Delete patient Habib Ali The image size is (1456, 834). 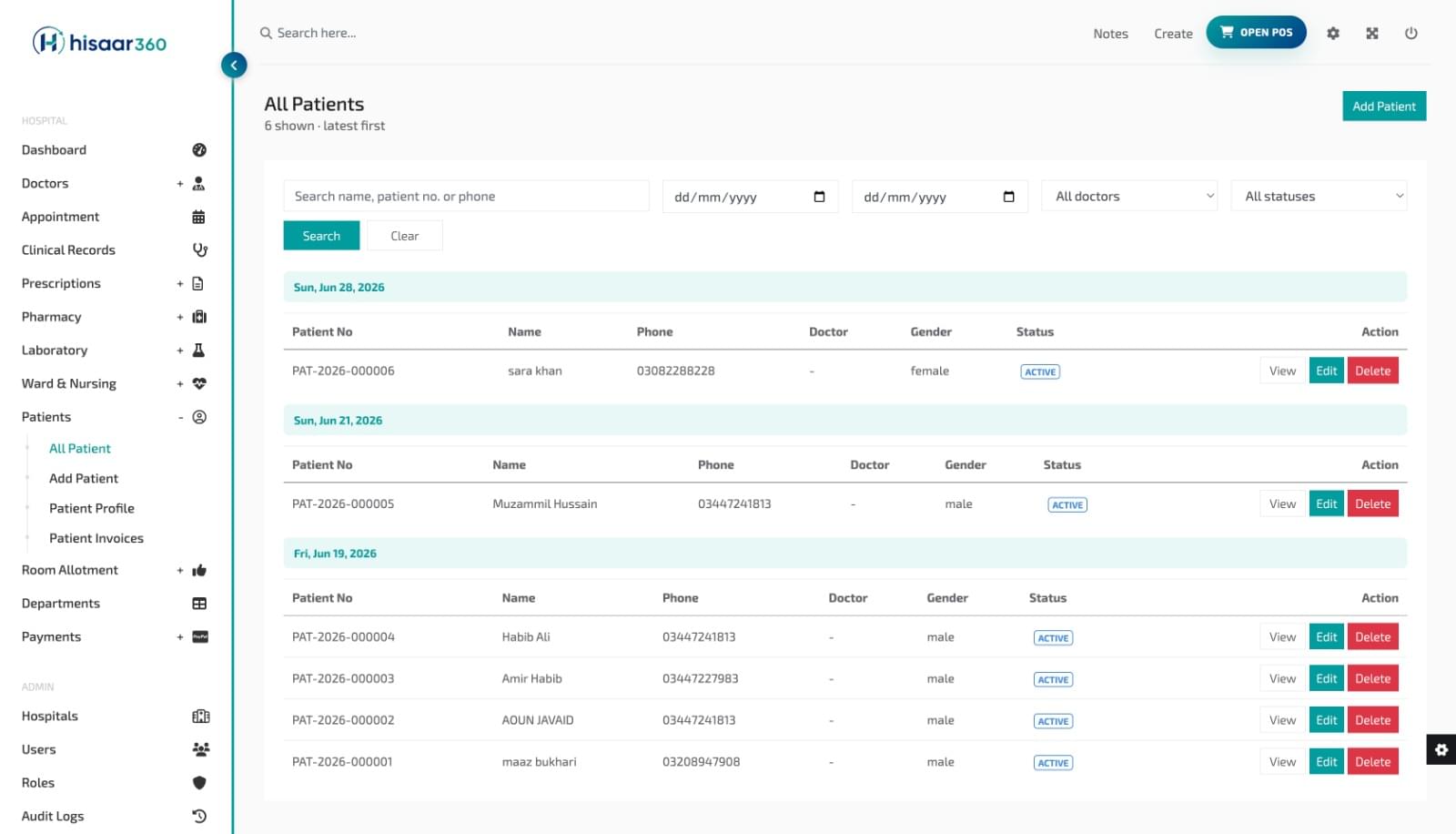click(x=1372, y=636)
